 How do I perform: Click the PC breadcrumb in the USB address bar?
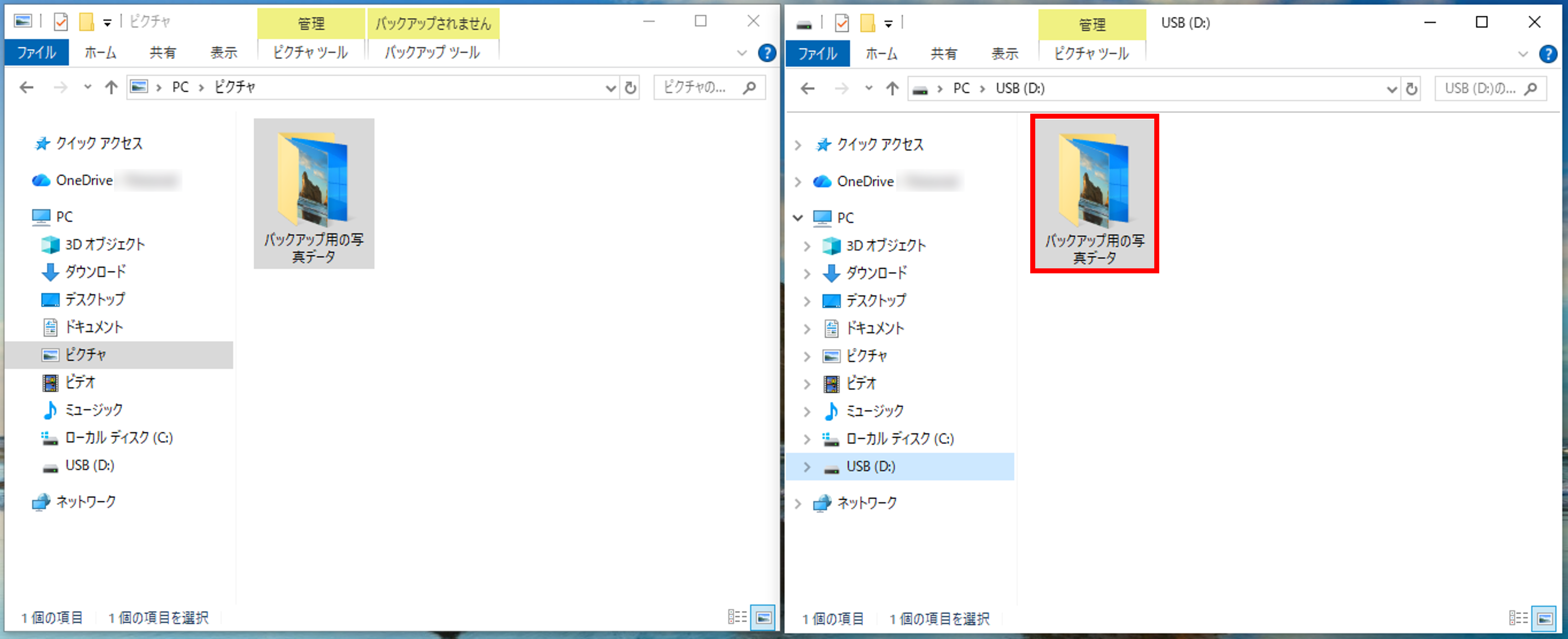(x=961, y=88)
